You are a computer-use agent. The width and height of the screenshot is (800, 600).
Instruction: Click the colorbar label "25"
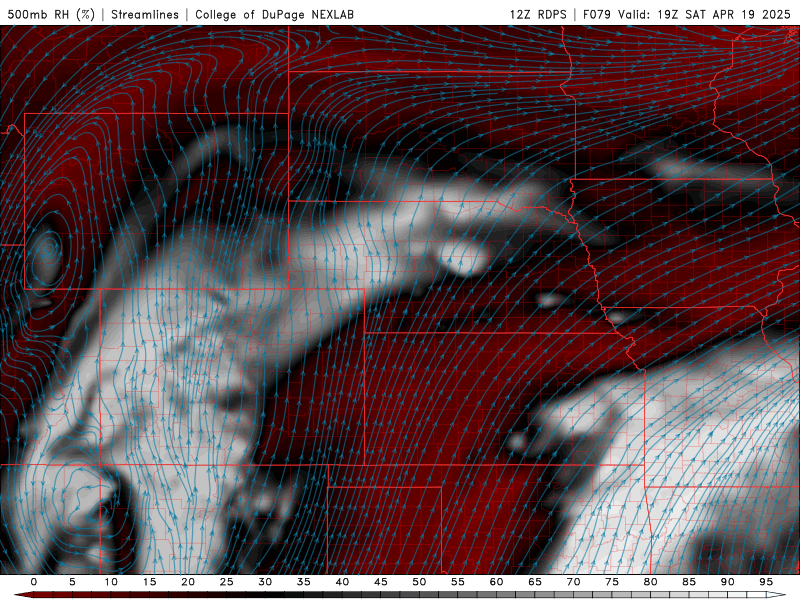tap(227, 582)
